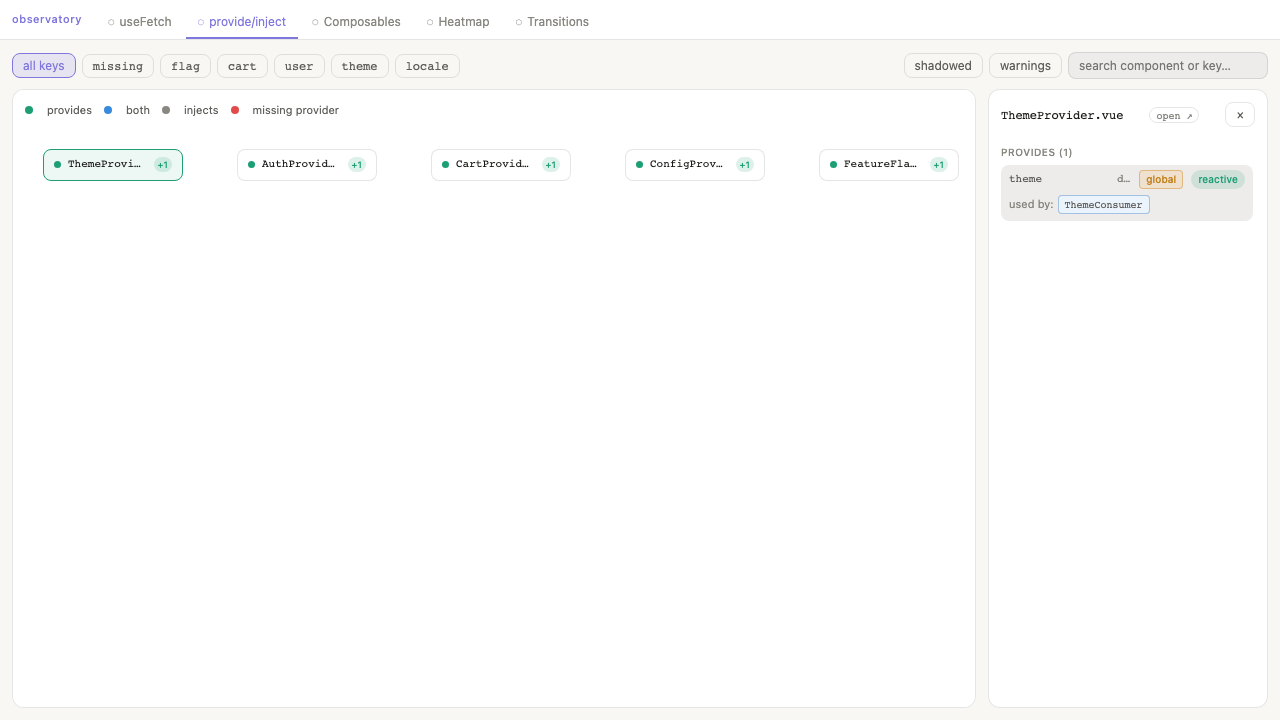Screen dimensions: 1280x720
Task: Toggle the warnings filter
Action: 1025,66
